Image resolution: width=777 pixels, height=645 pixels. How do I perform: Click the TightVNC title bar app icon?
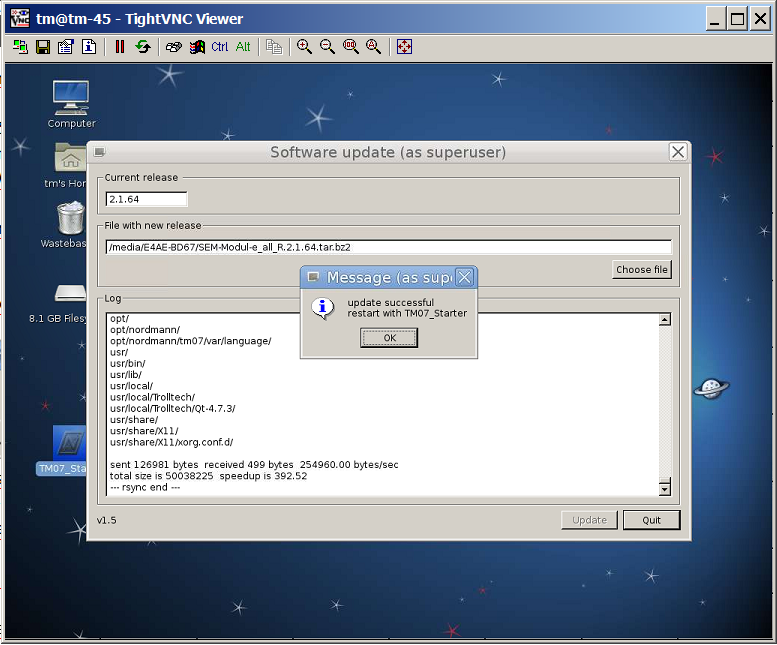[x=20, y=19]
